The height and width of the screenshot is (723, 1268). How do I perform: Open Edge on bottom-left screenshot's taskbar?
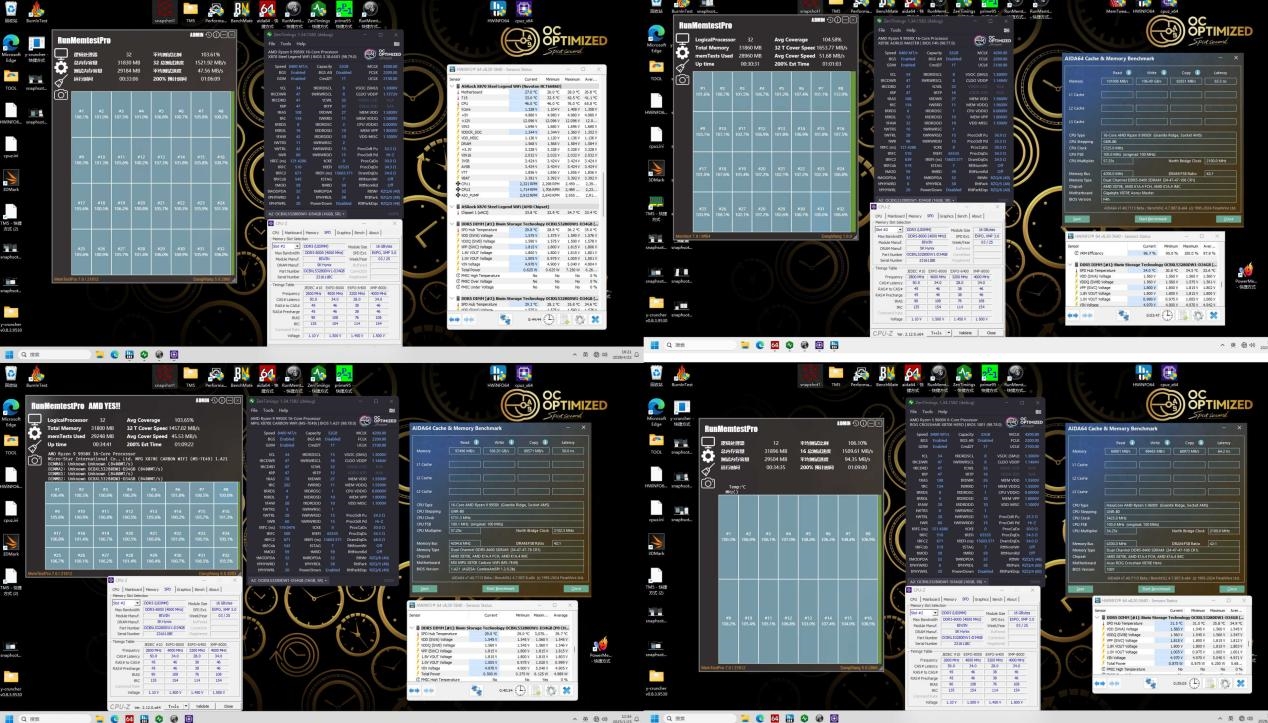114,718
